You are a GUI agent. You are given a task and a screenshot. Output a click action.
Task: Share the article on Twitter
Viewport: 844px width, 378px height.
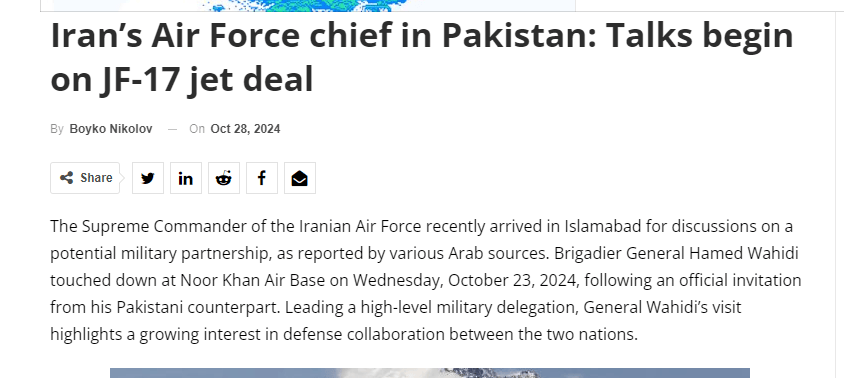click(x=148, y=178)
